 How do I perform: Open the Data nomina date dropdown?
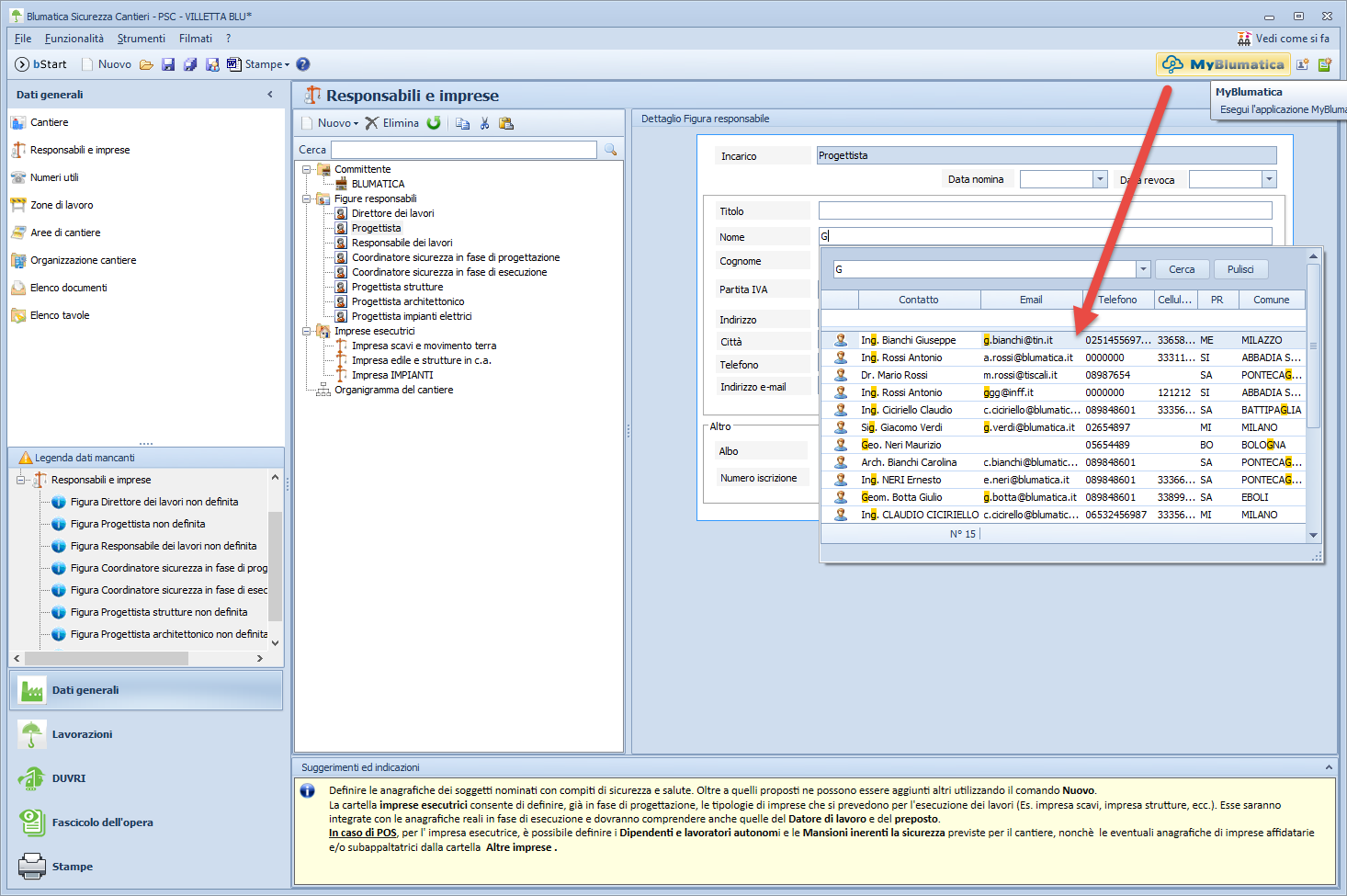point(1100,179)
